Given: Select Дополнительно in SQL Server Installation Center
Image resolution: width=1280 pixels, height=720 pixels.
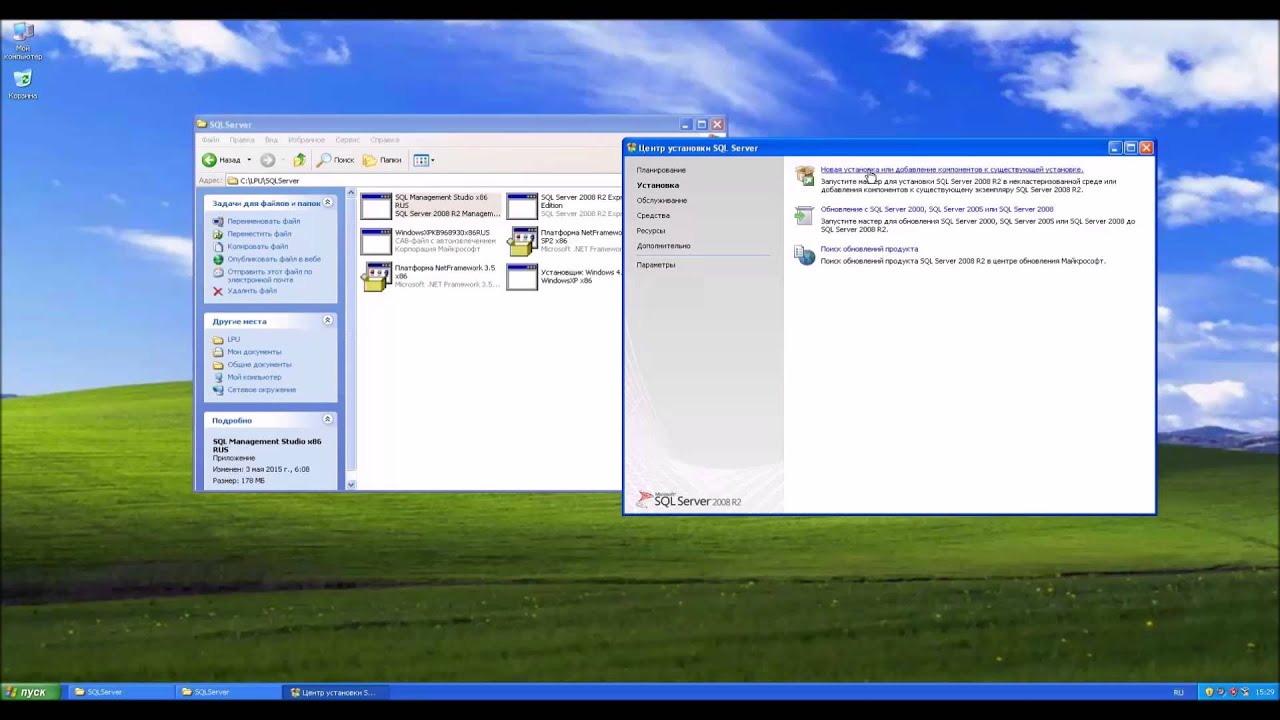Looking at the screenshot, I should click(x=663, y=246).
